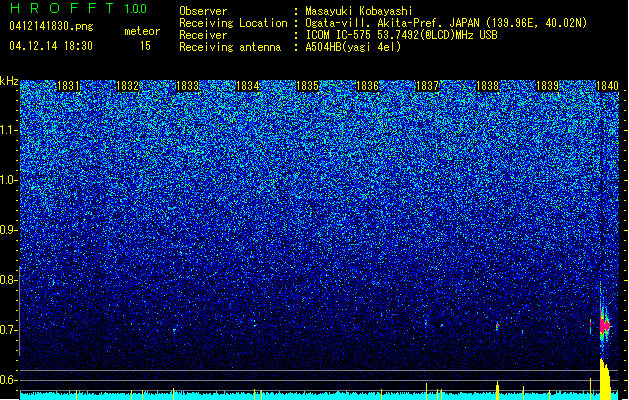Screen dimensions: 629x400
Task: Click the 1.0 kHz axis label
Action: (8, 180)
